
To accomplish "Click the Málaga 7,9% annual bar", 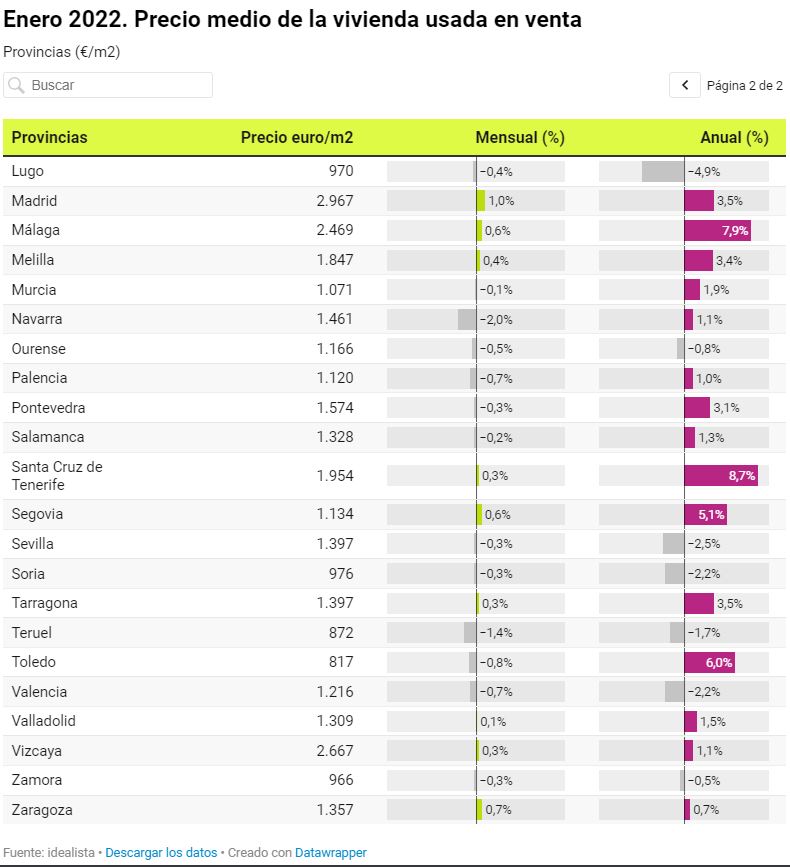I will click(717, 231).
